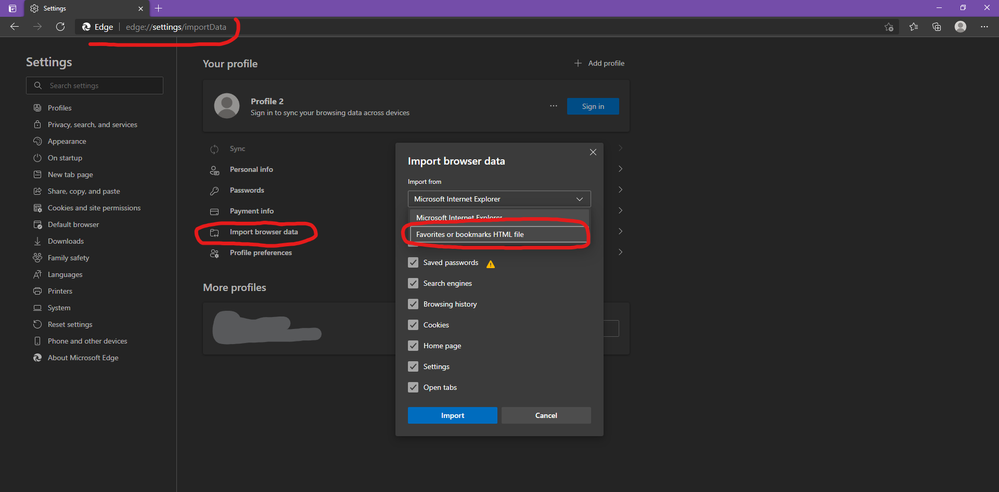The height and width of the screenshot is (492, 999).
Task: Open Languages settings
Action: 64,275
